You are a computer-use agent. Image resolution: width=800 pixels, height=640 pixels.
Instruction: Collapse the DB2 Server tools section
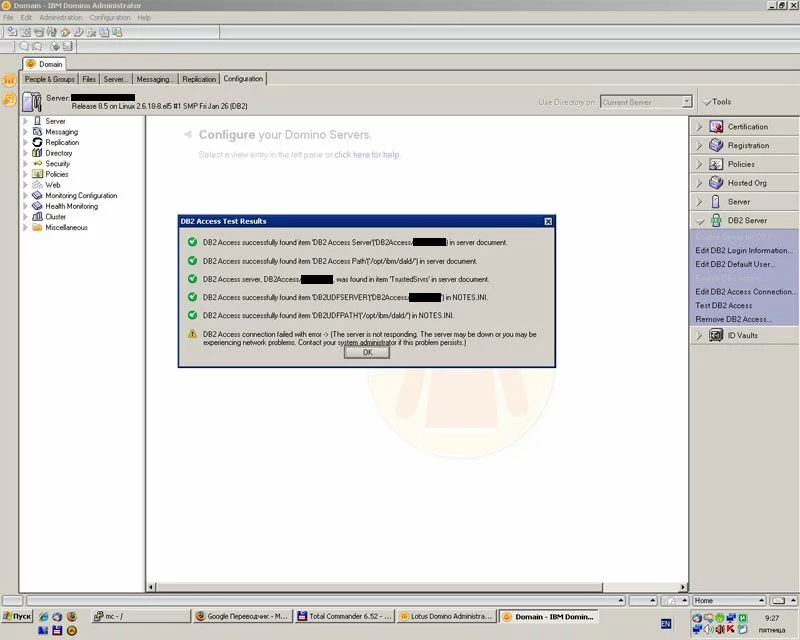pyautogui.click(x=699, y=220)
